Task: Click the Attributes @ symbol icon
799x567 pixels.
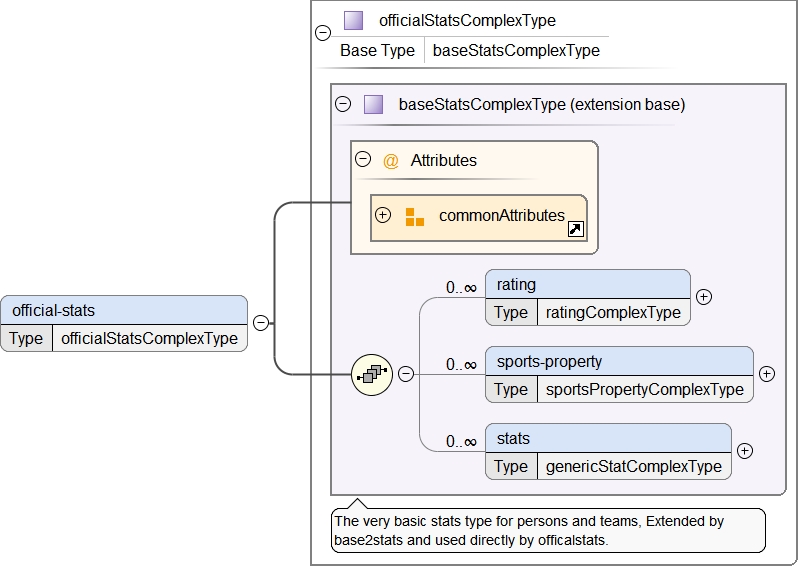Action: (x=391, y=160)
